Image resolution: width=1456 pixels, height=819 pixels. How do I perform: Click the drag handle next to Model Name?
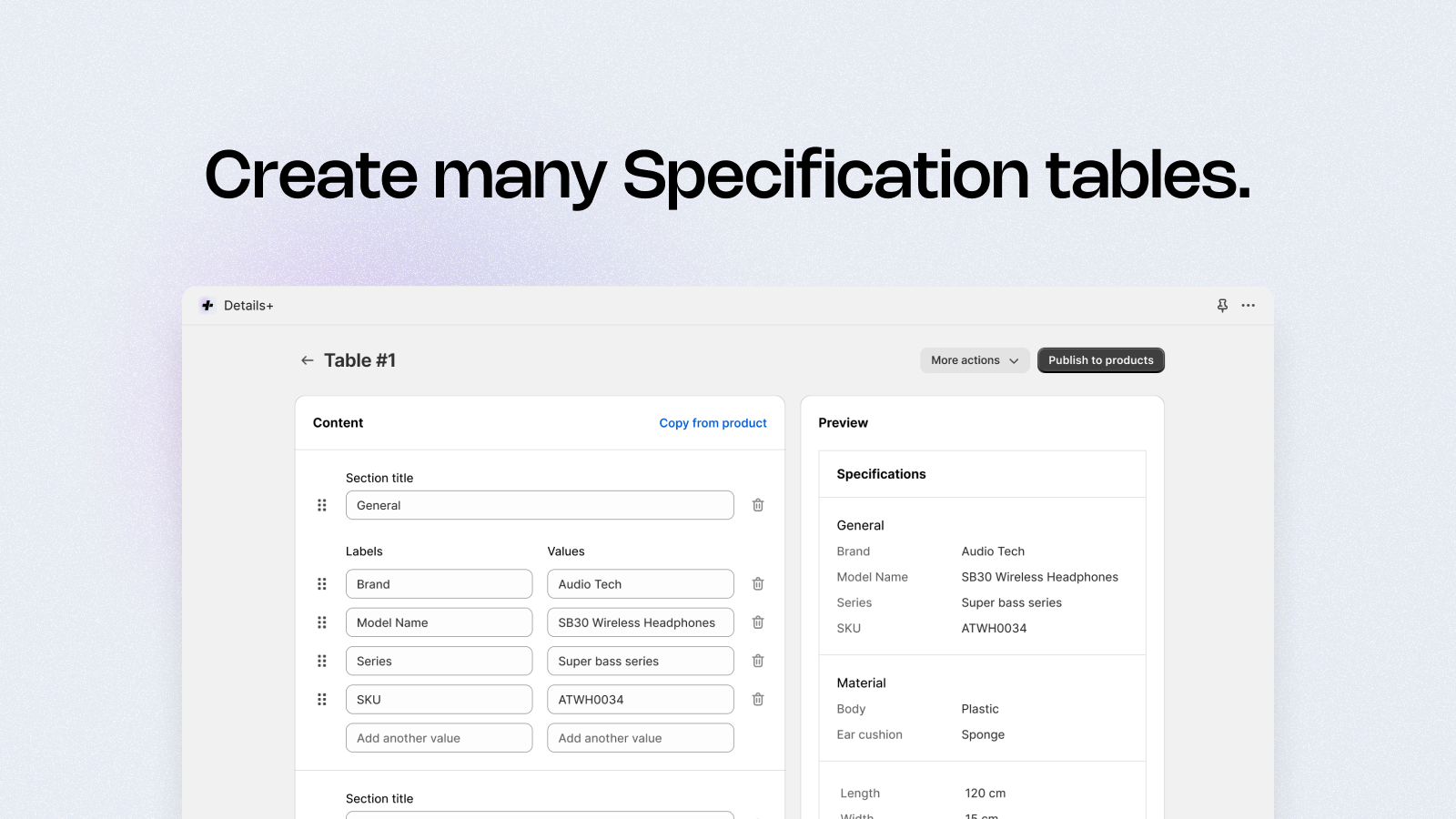321,622
